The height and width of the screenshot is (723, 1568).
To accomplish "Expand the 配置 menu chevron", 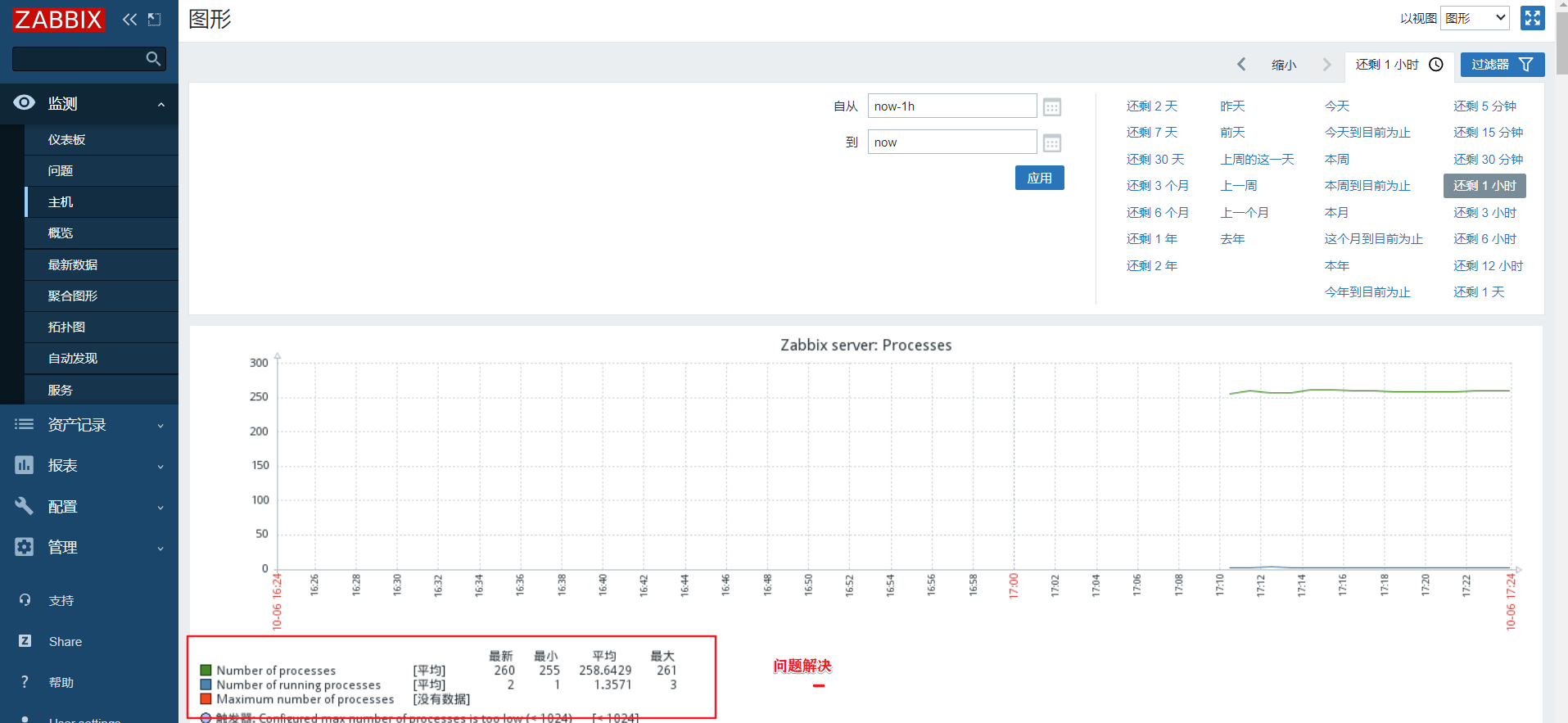I will (x=160, y=508).
